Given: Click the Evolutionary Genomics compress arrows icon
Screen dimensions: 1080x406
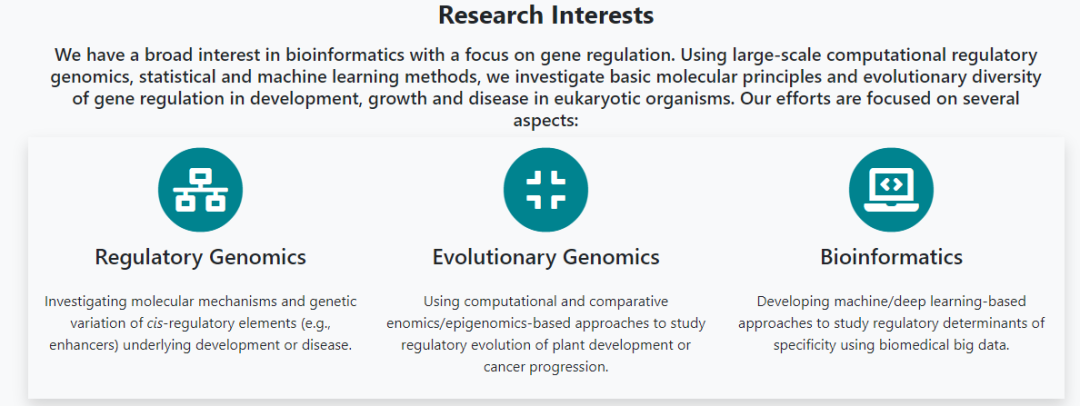Looking at the screenshot, I should [545, 189].
